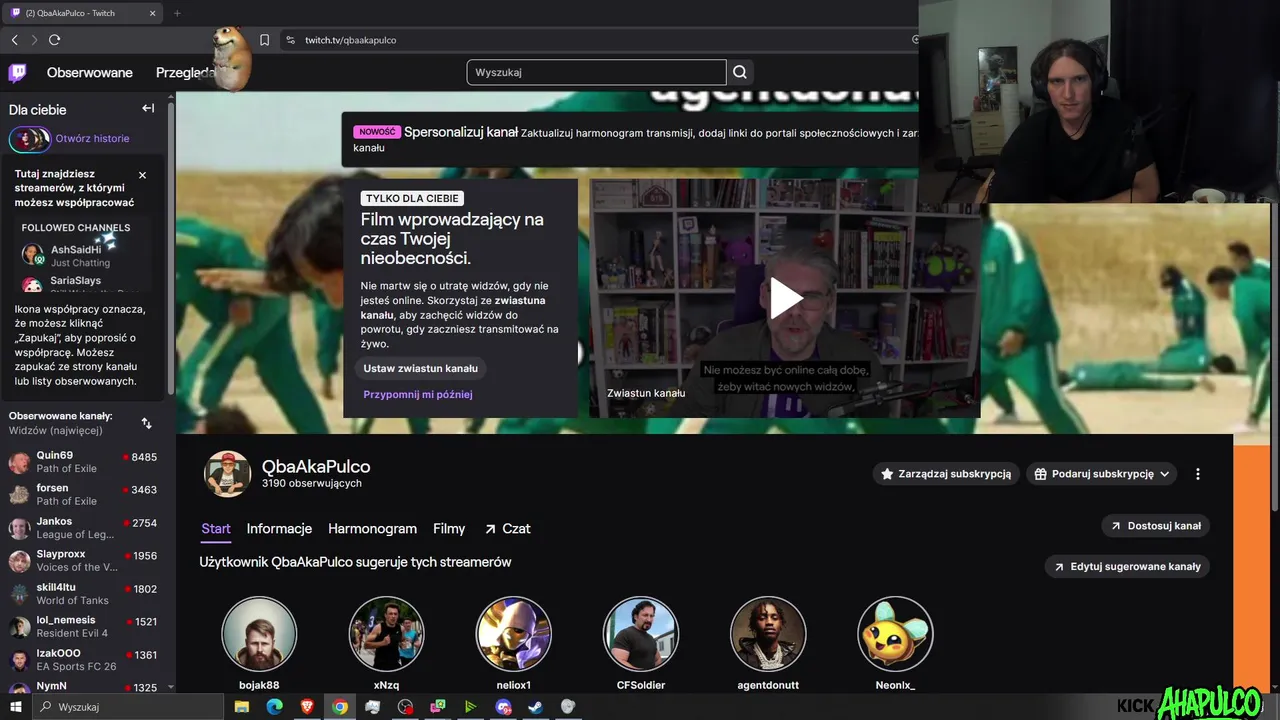This screenshot has height=720, width=1280.
Task: Sort followed channels with the arrows icon
Action: click(146, 423)
